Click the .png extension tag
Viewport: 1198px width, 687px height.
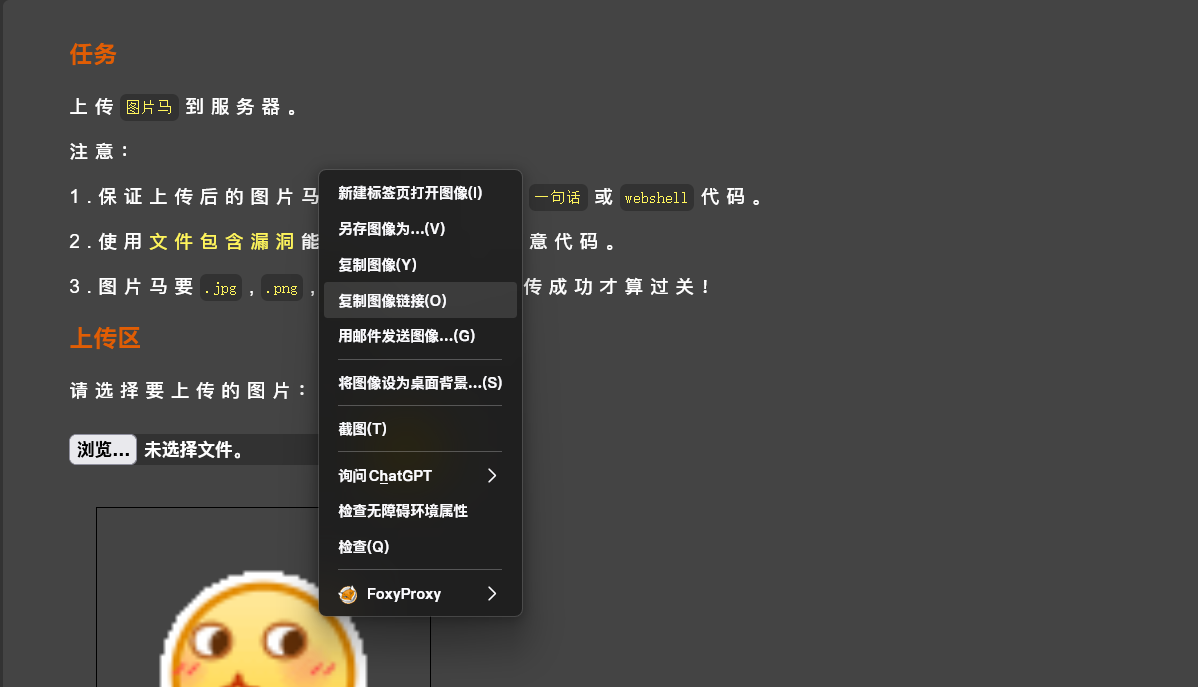[x=282, y=288]
